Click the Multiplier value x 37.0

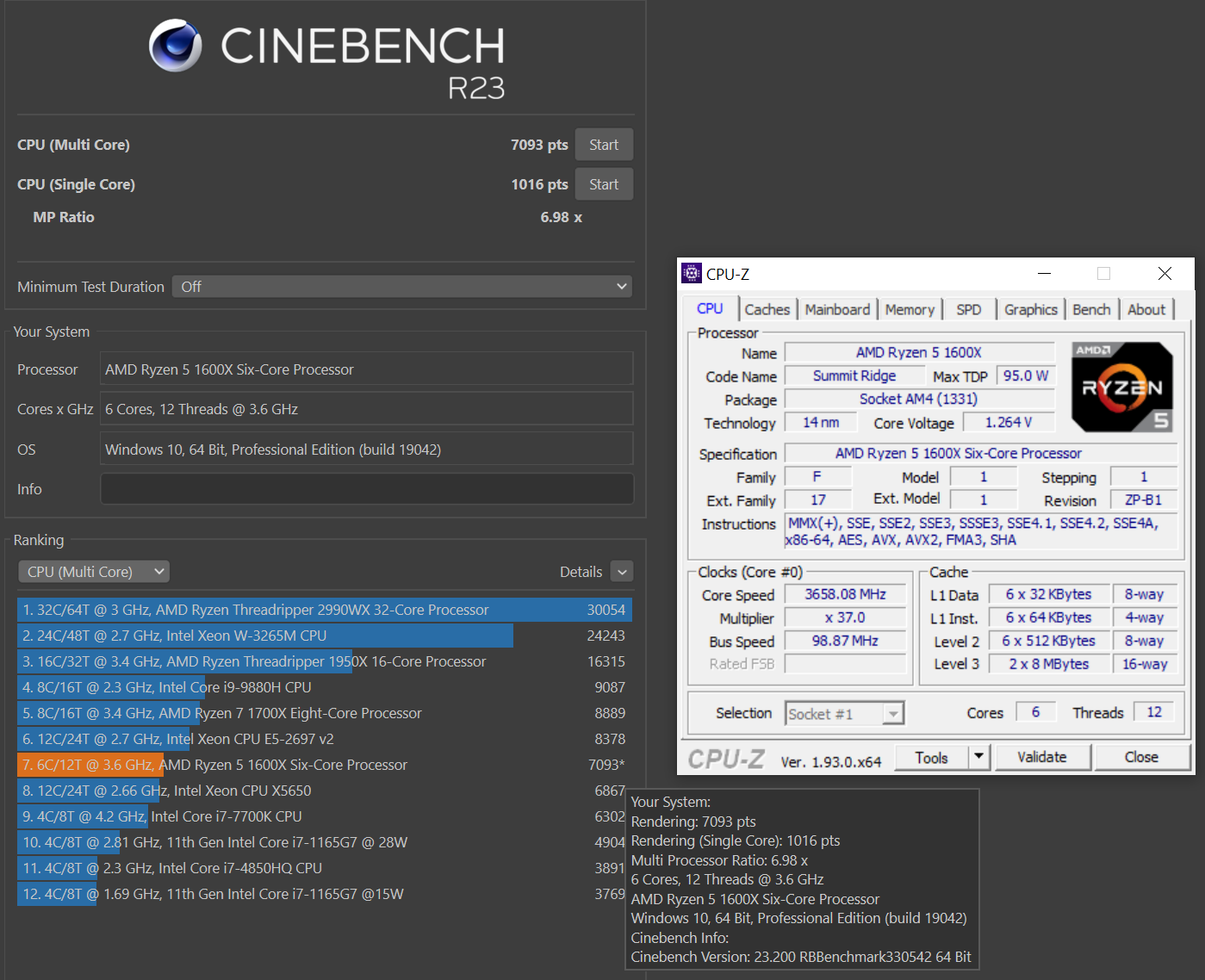(845, 617)
